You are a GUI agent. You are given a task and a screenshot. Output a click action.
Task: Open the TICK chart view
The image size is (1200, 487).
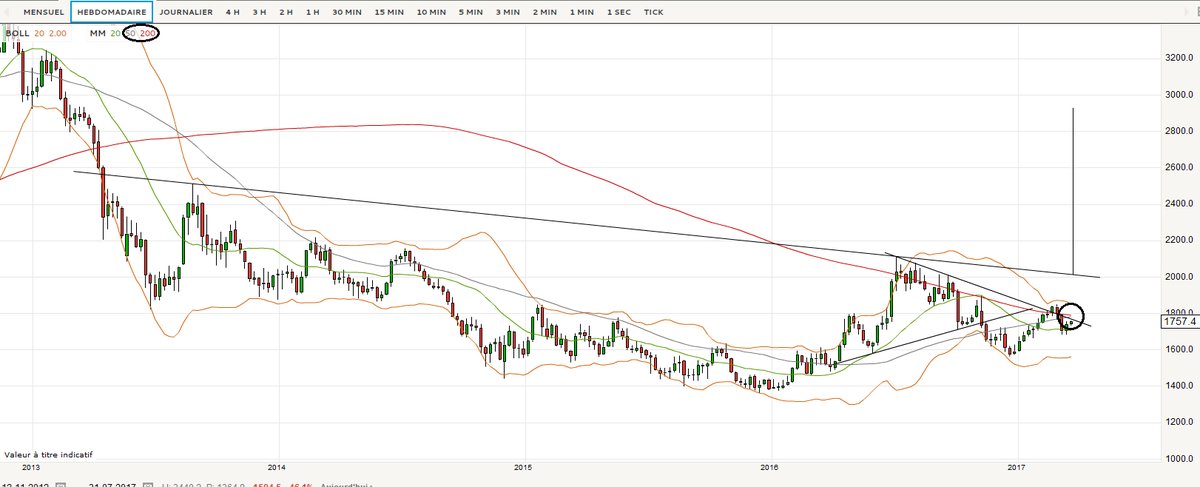click(x=653, y=12)
